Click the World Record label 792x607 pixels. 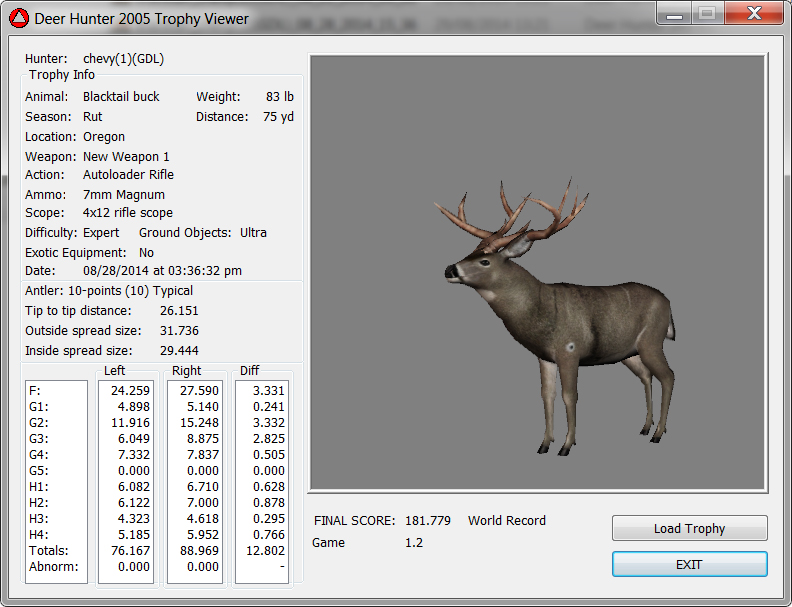[x=506, y=521]
